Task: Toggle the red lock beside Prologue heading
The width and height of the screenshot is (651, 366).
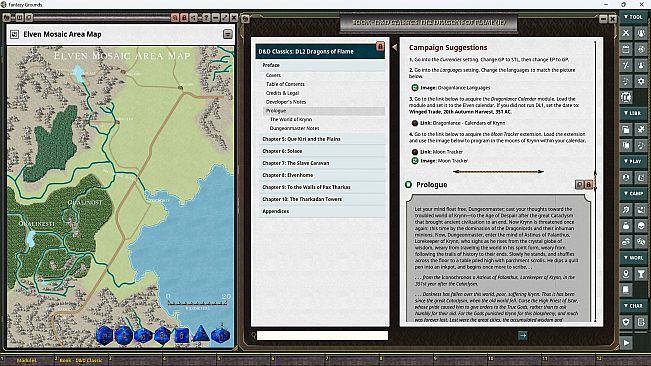Action: (x=589, y=184)
